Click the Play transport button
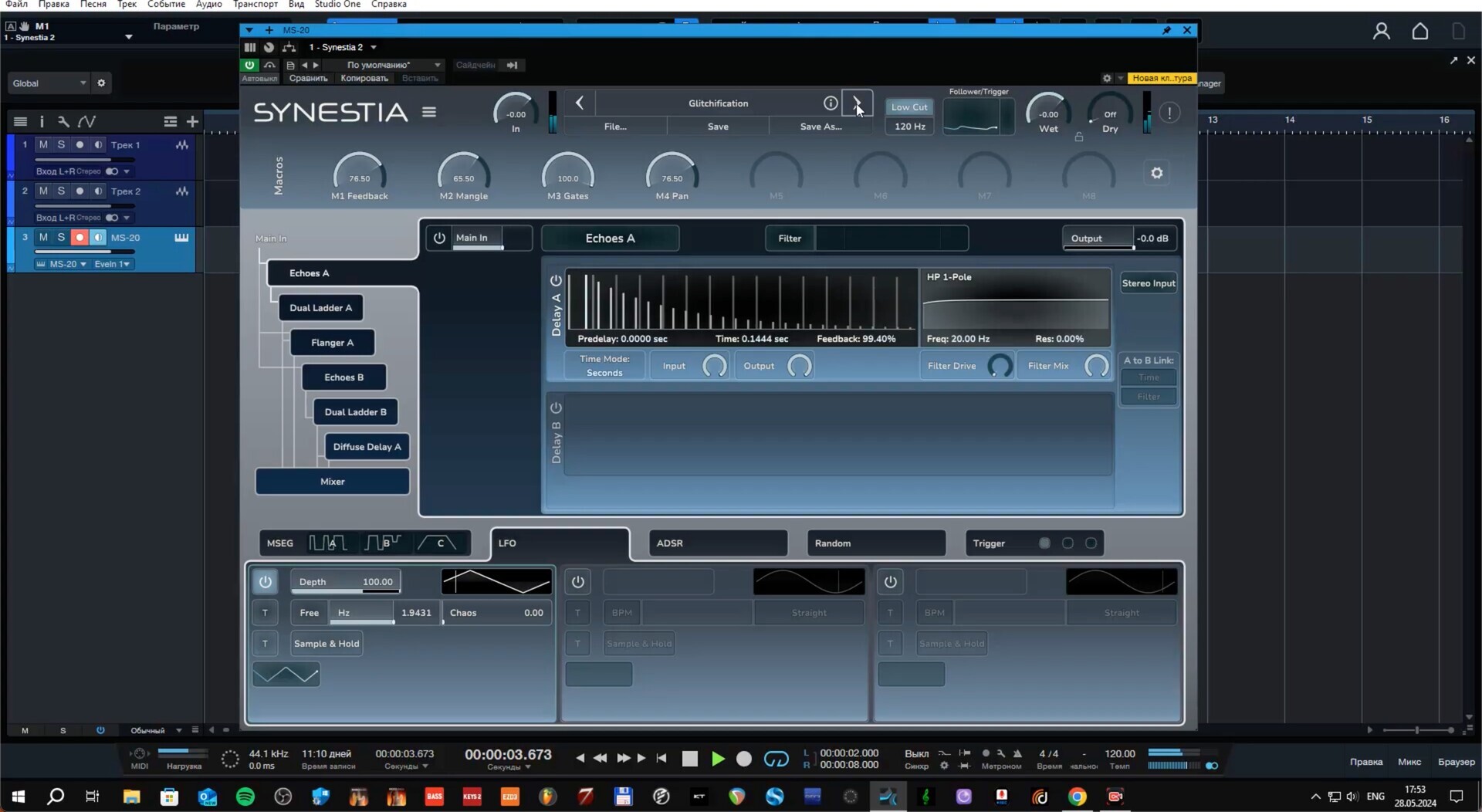Image resolution: width=1482 pixels, height=812 pixels. click(x=718, y=759)
